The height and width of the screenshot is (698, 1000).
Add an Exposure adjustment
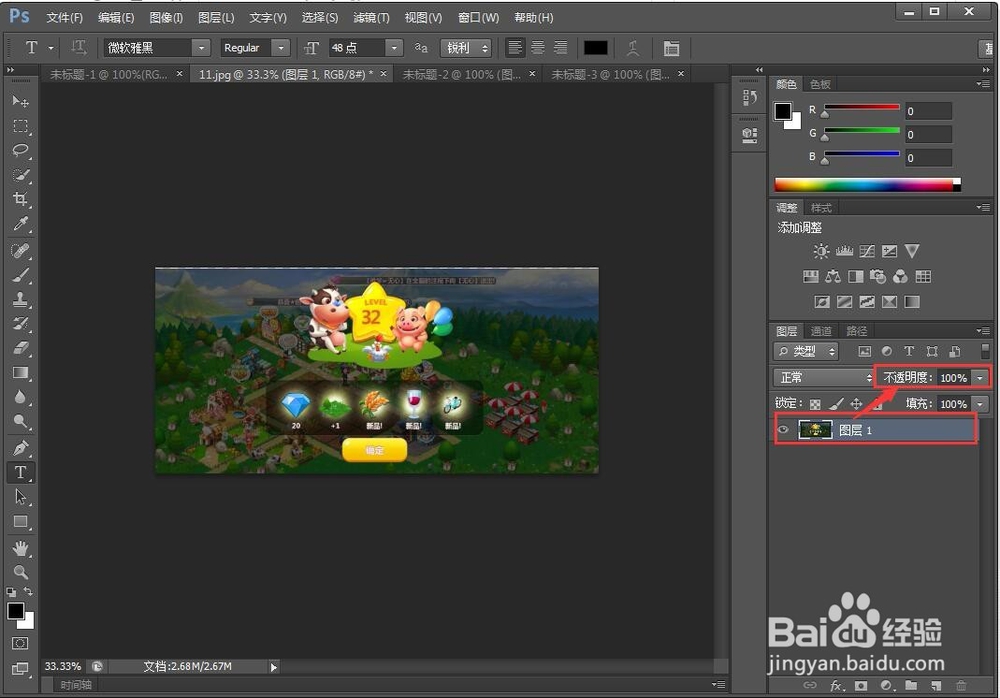pos(890,251)
